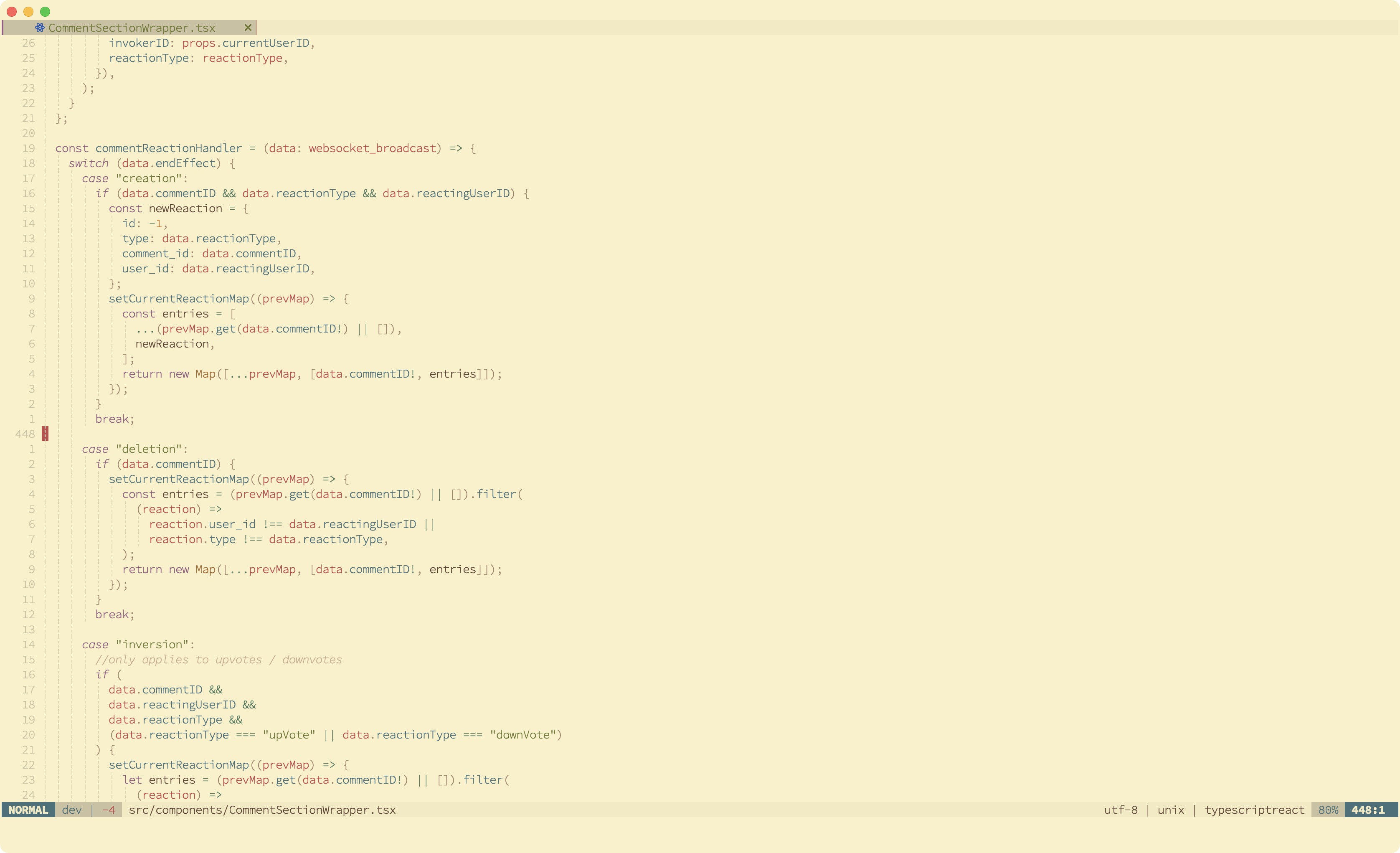Click on the commentReactionHandler function name
1400x853 pixels.
168,148
